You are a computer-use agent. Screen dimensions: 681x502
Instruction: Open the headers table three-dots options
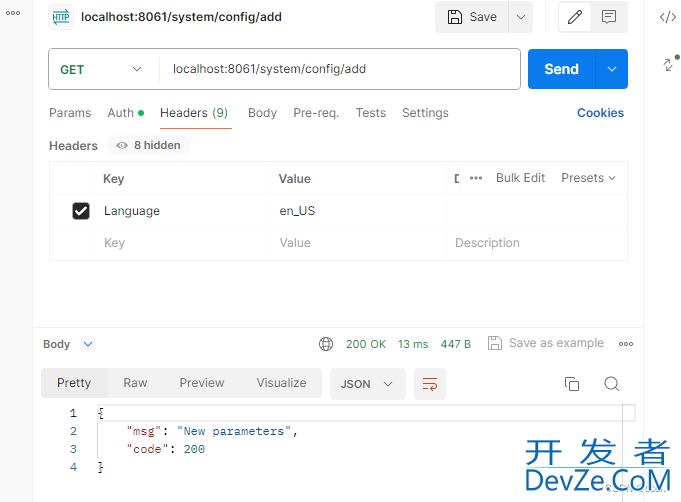[x=476, y=178]
